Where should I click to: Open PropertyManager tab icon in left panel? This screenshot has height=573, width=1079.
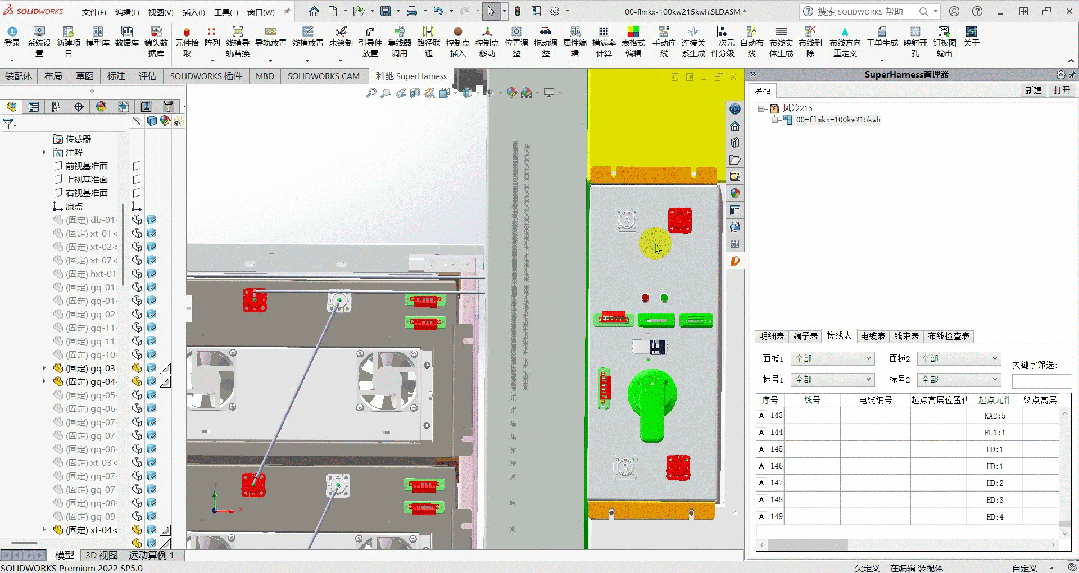click(x=34, y=107)
